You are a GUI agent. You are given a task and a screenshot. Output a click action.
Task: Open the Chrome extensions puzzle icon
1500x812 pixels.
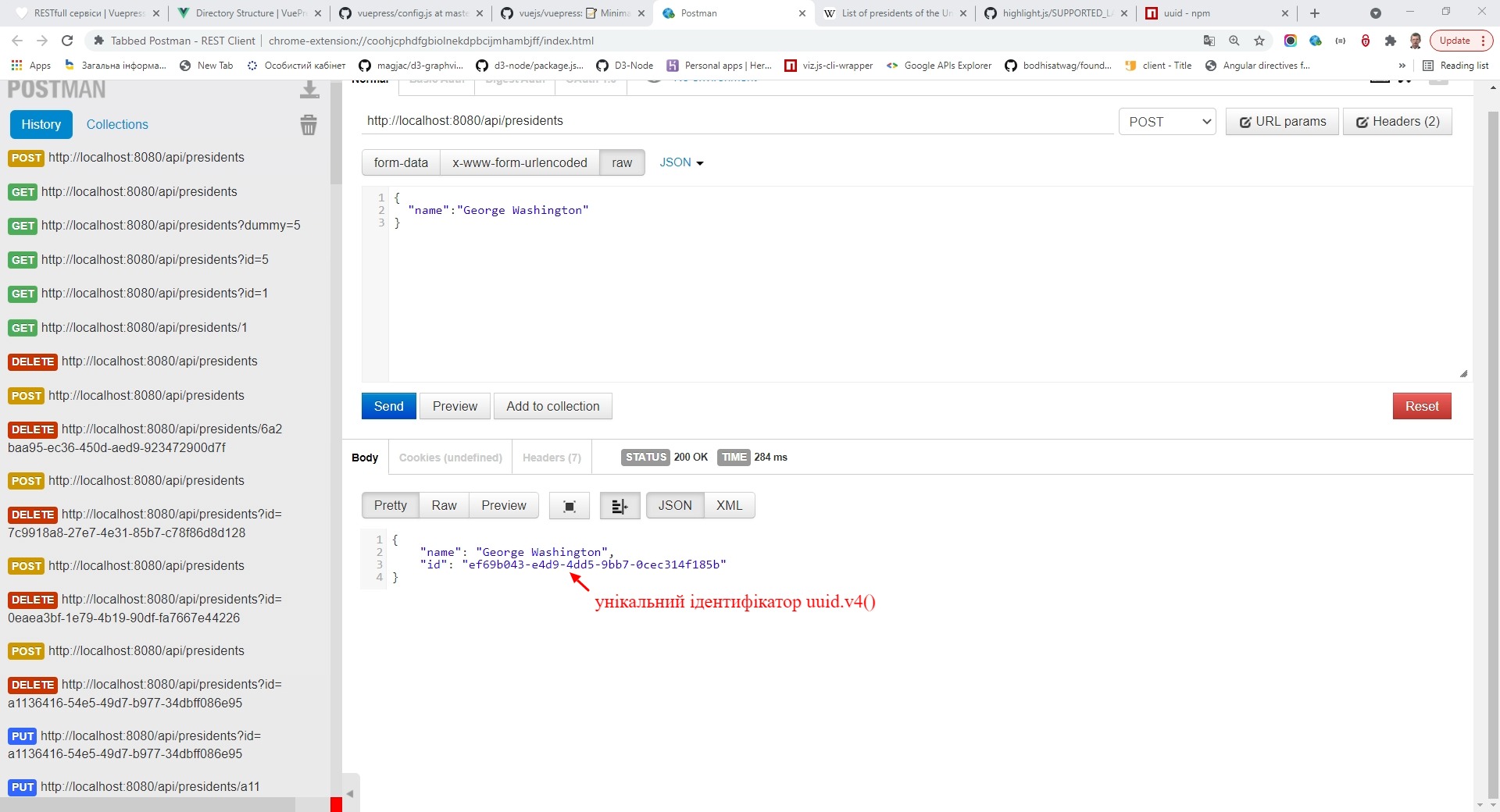(1390, 41)
